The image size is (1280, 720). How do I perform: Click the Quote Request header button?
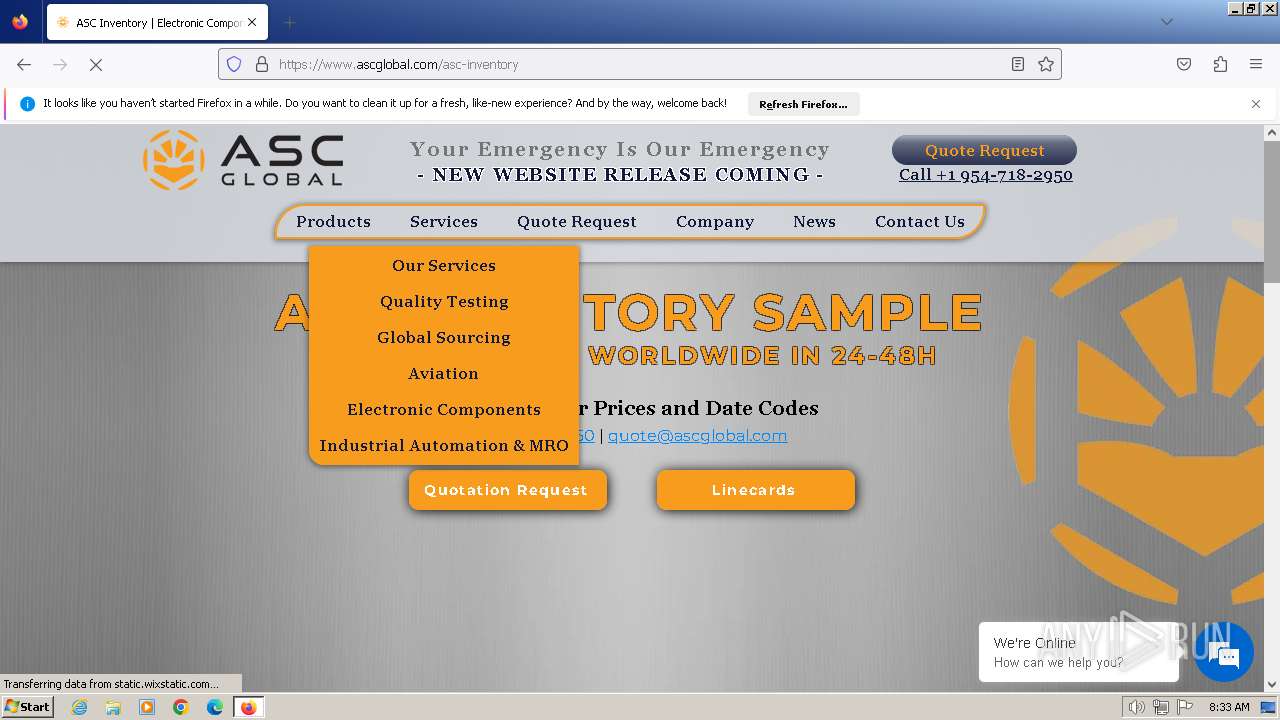[984, 150]
